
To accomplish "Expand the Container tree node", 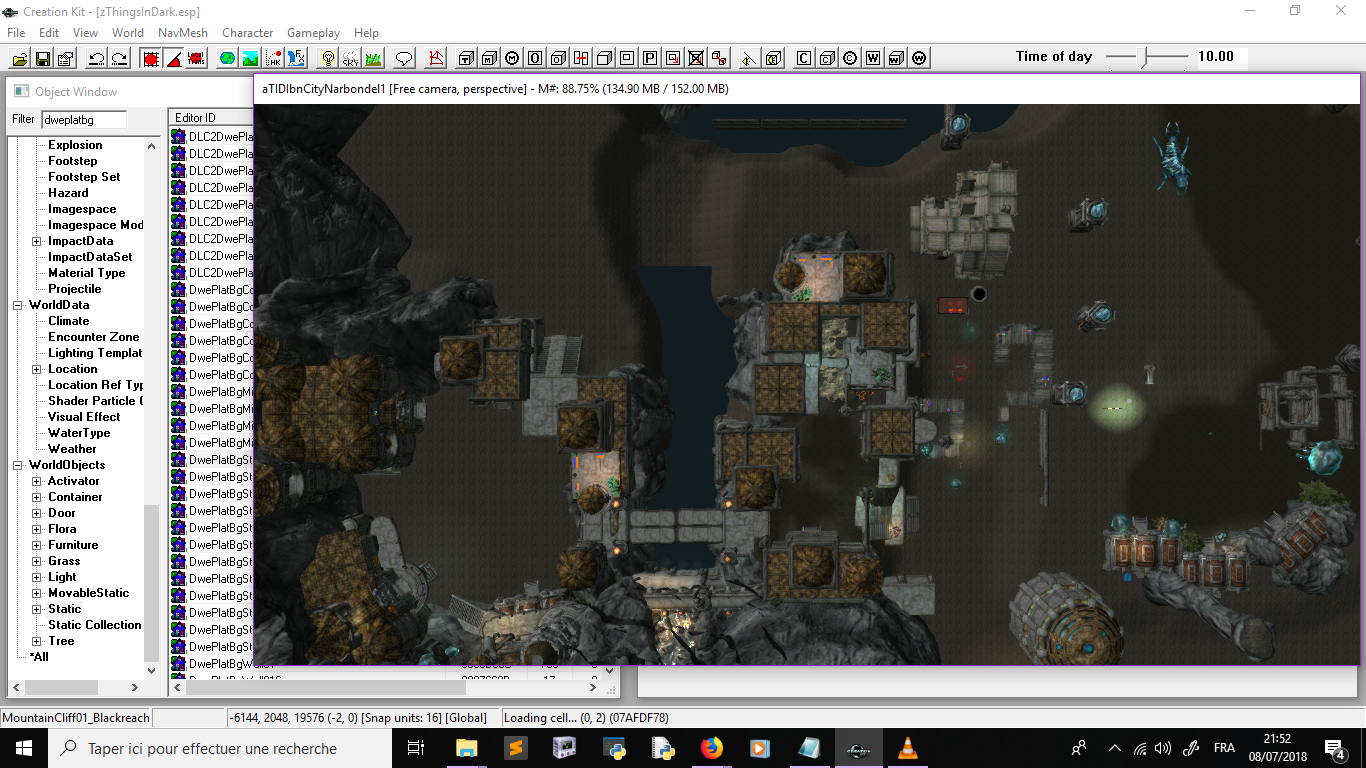I will point(37,497).
